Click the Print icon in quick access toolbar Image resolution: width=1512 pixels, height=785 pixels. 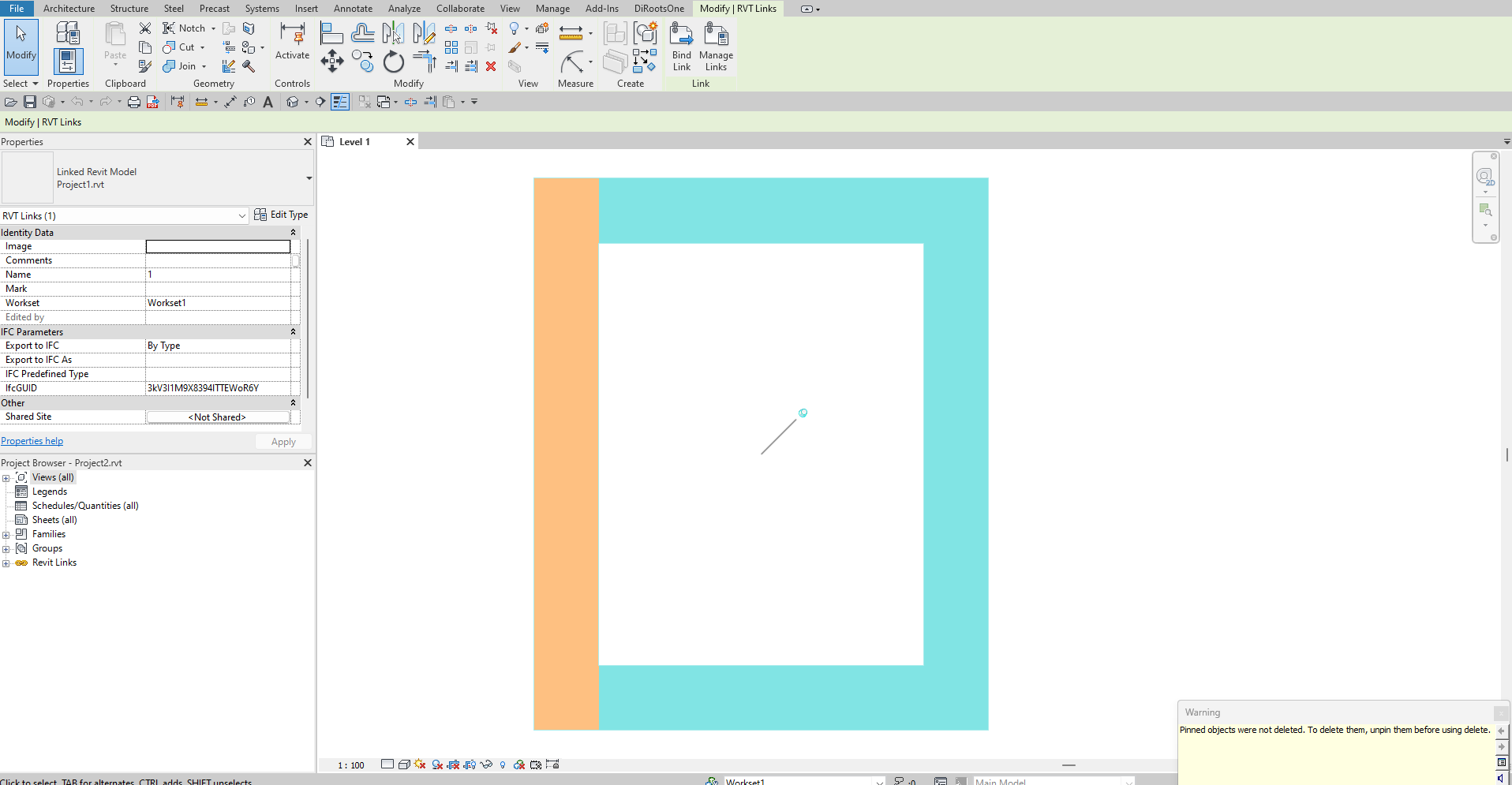(134, 102)
